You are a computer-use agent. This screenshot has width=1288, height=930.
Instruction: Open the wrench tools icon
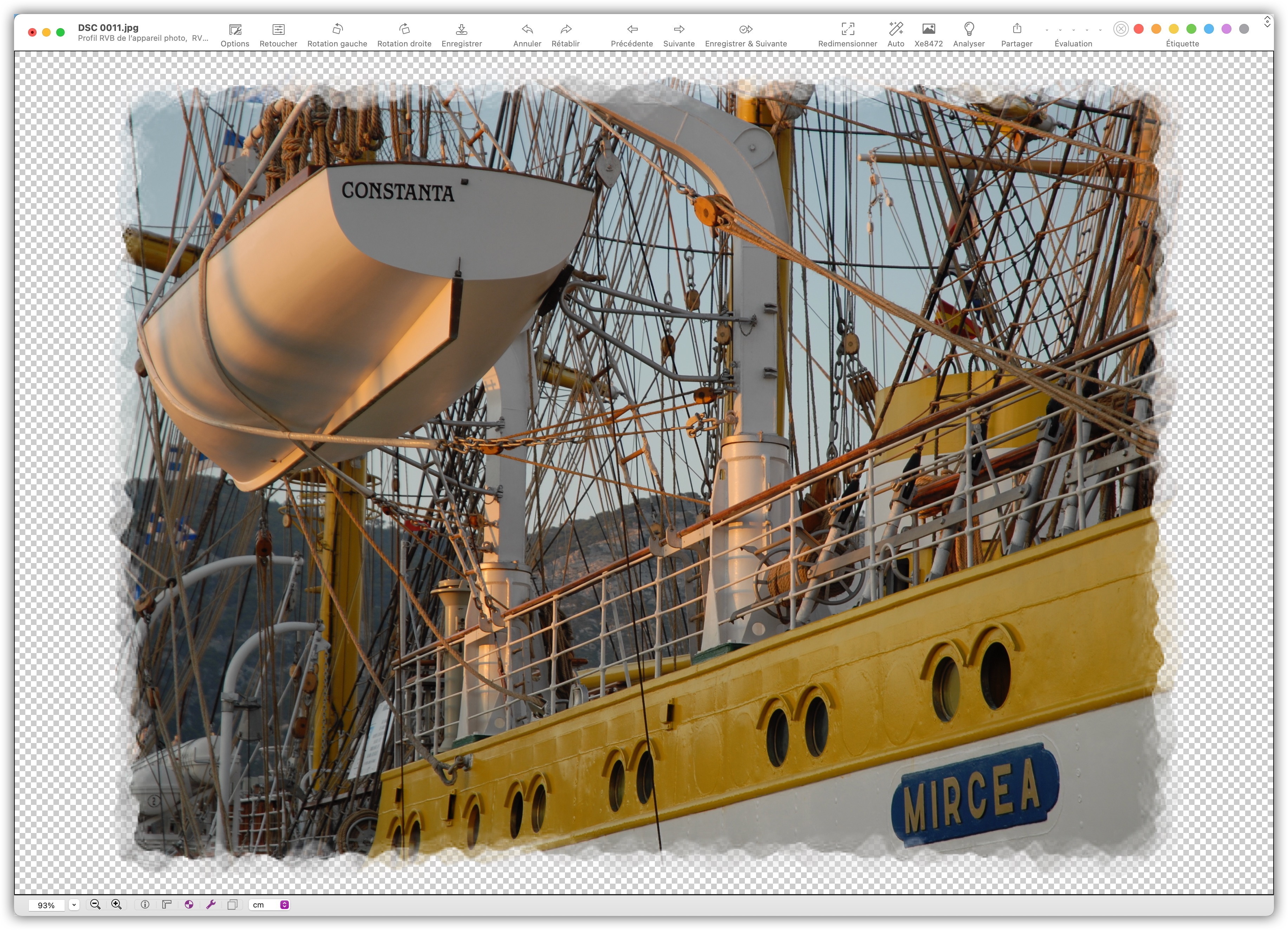[x=211, y=904]
